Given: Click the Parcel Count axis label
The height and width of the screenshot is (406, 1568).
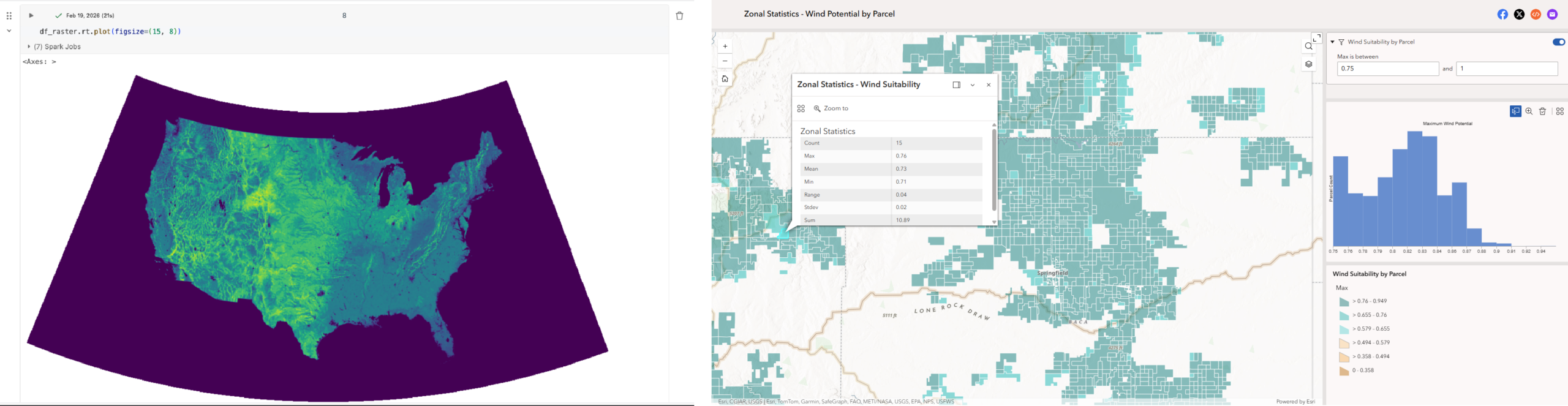Looking at the screenshot, I should [x=1331, y=189].
